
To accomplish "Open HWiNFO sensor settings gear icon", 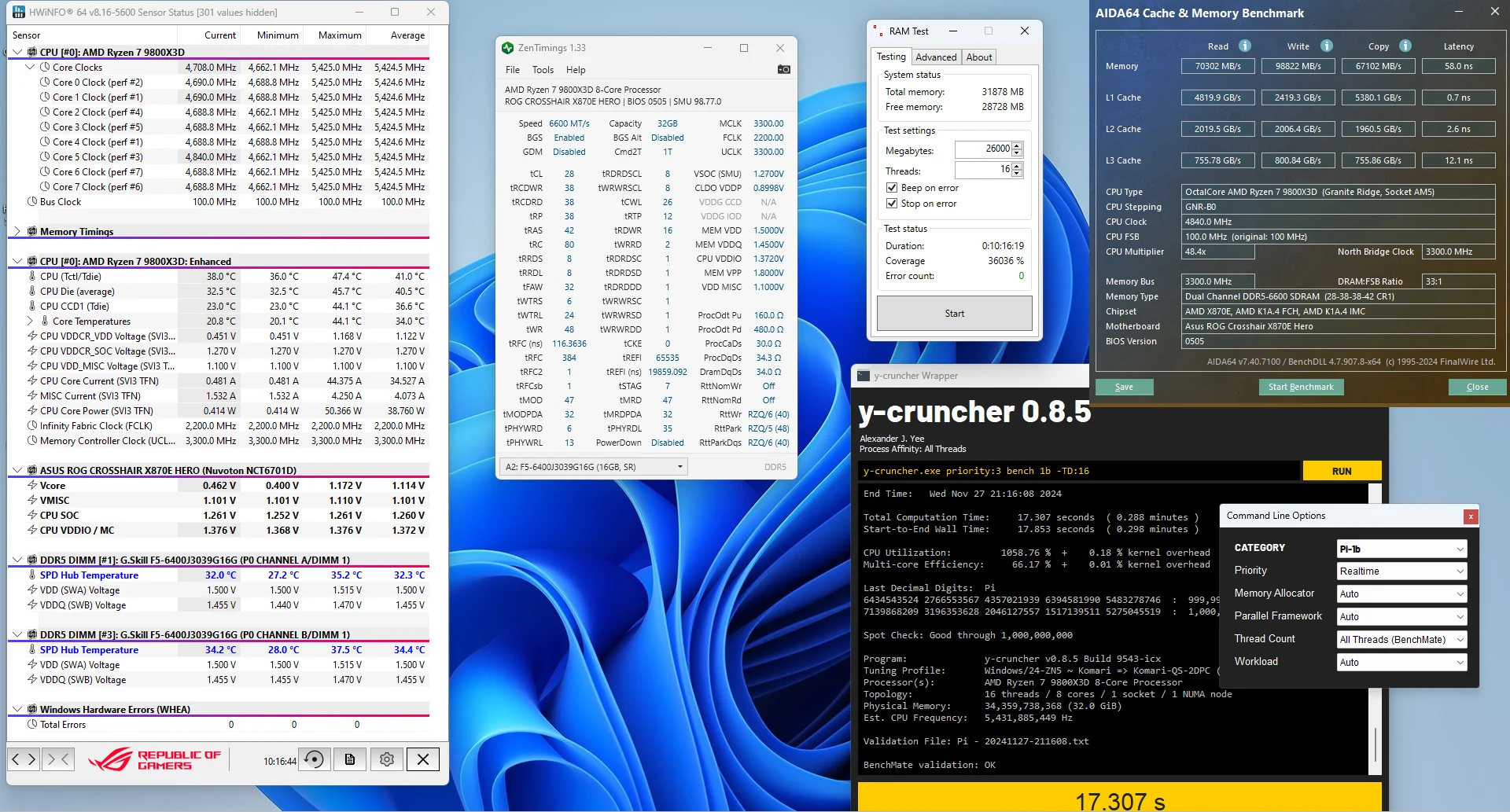I will [386, 759].
